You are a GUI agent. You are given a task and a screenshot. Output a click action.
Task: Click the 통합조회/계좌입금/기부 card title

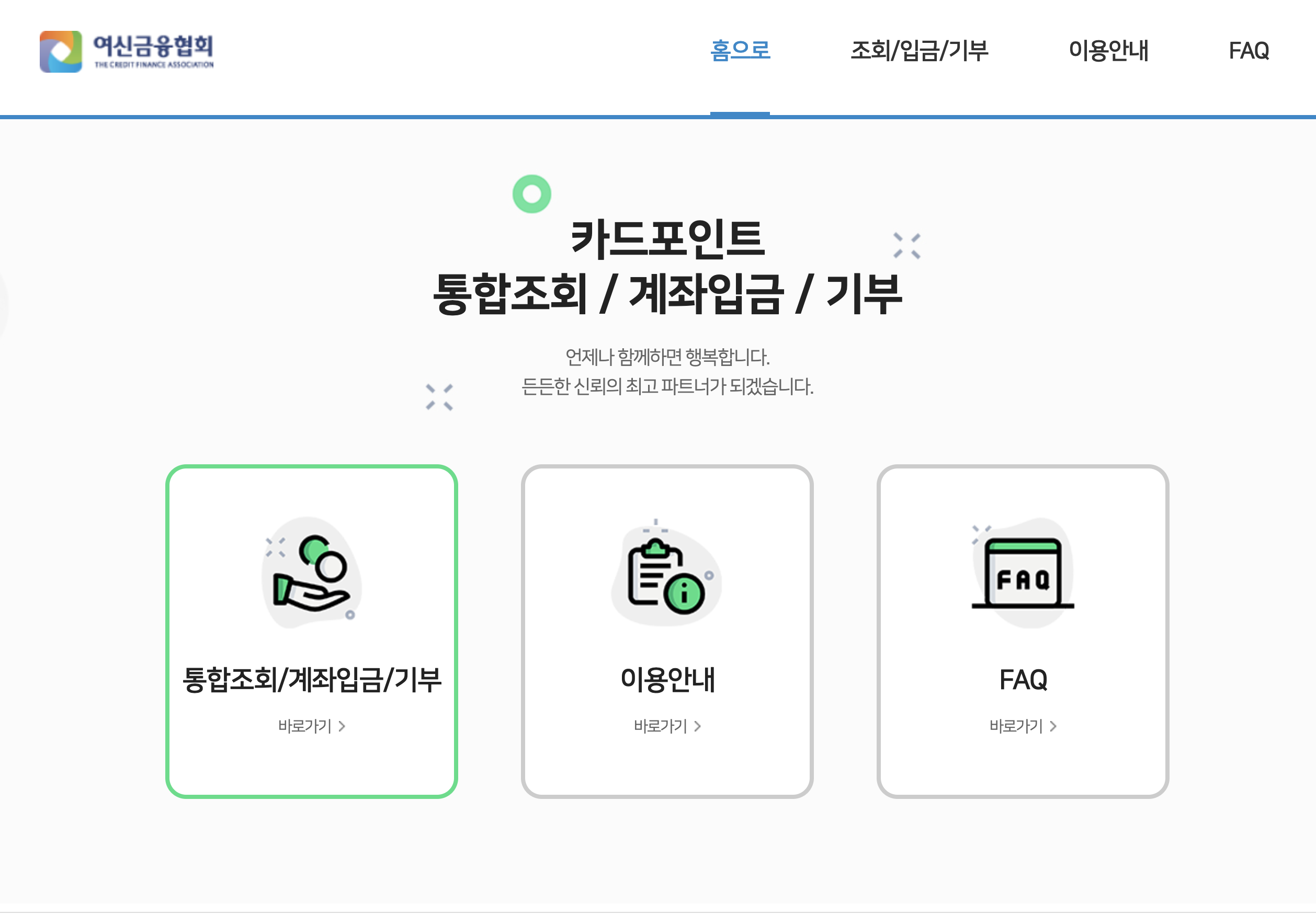311,680
